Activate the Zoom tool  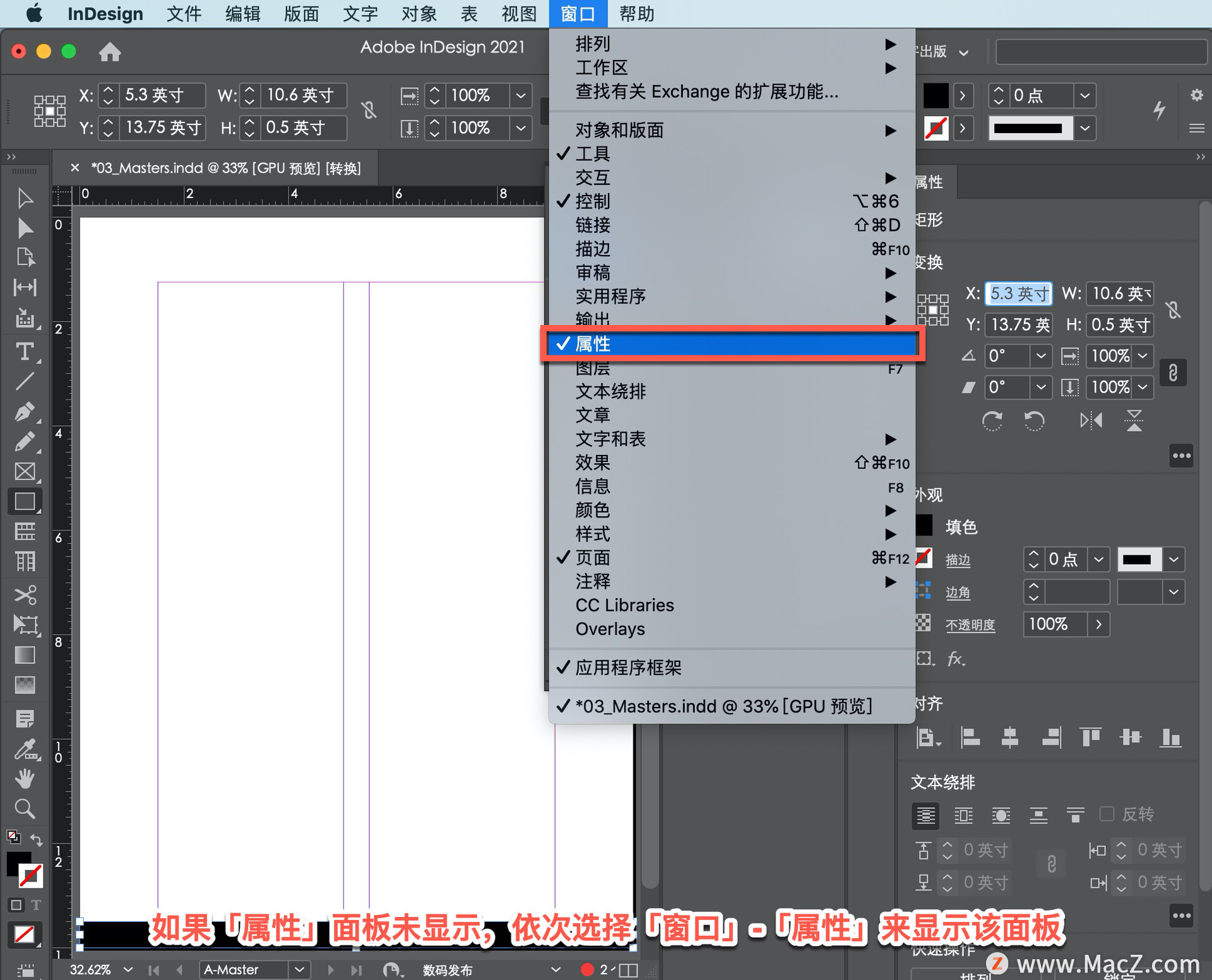click(25, 809)
